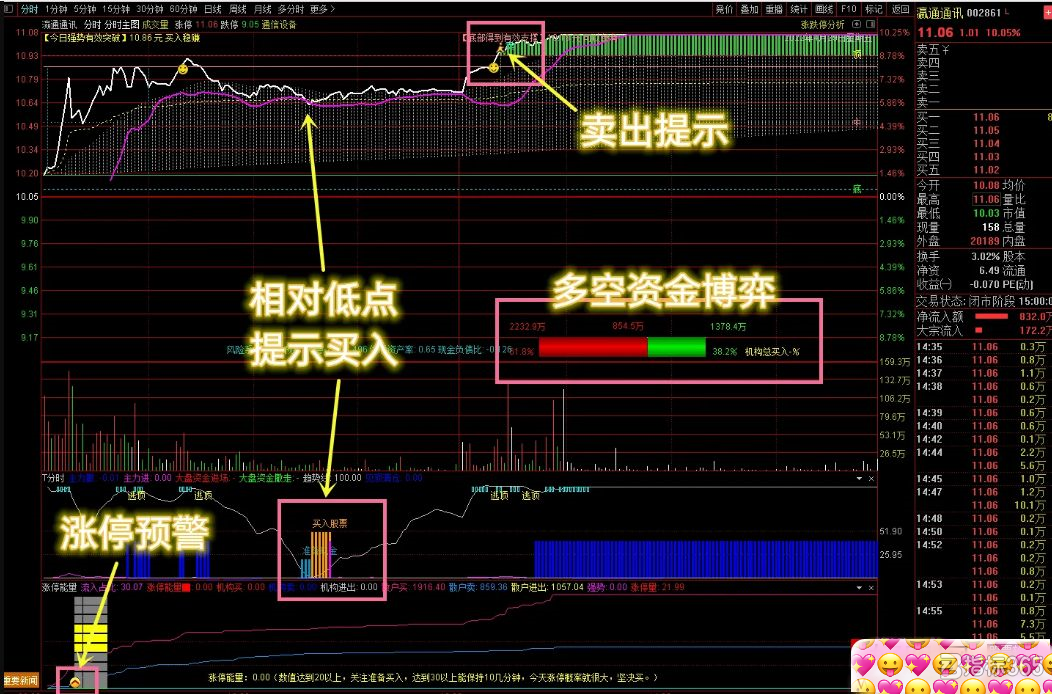The height and width of the screenshot is (694, 1052).
Task: Expand the 卖五 order depth arrow
Action: tap(945, 50)
